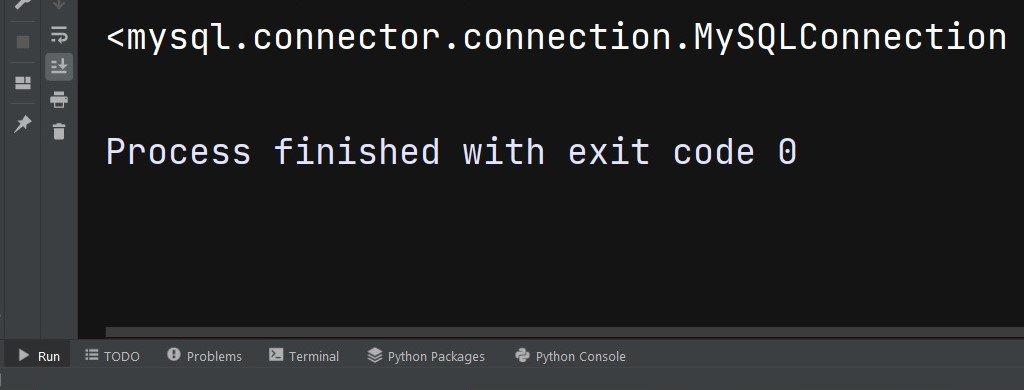The height and width of the screenshot is (390, 1024).
Task: Pin the Run tab with pushpin icon
Action: (23, 123)
